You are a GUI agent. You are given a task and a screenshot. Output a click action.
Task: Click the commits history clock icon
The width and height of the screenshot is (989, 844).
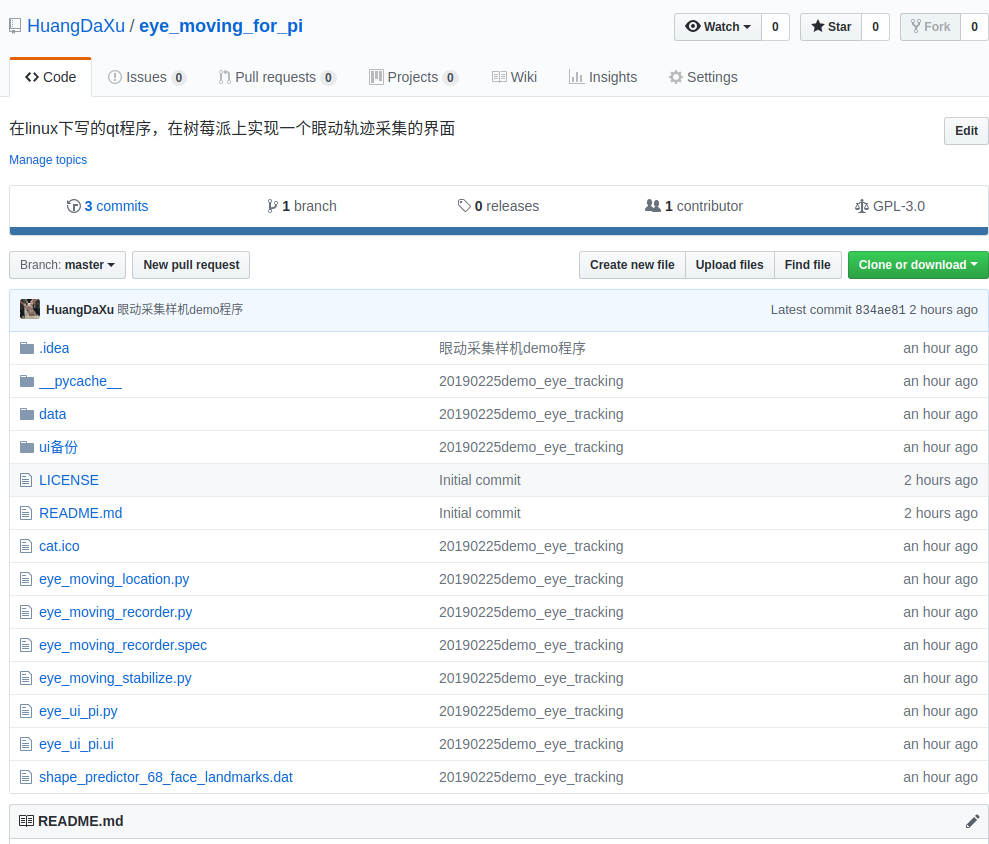point(74,206)
